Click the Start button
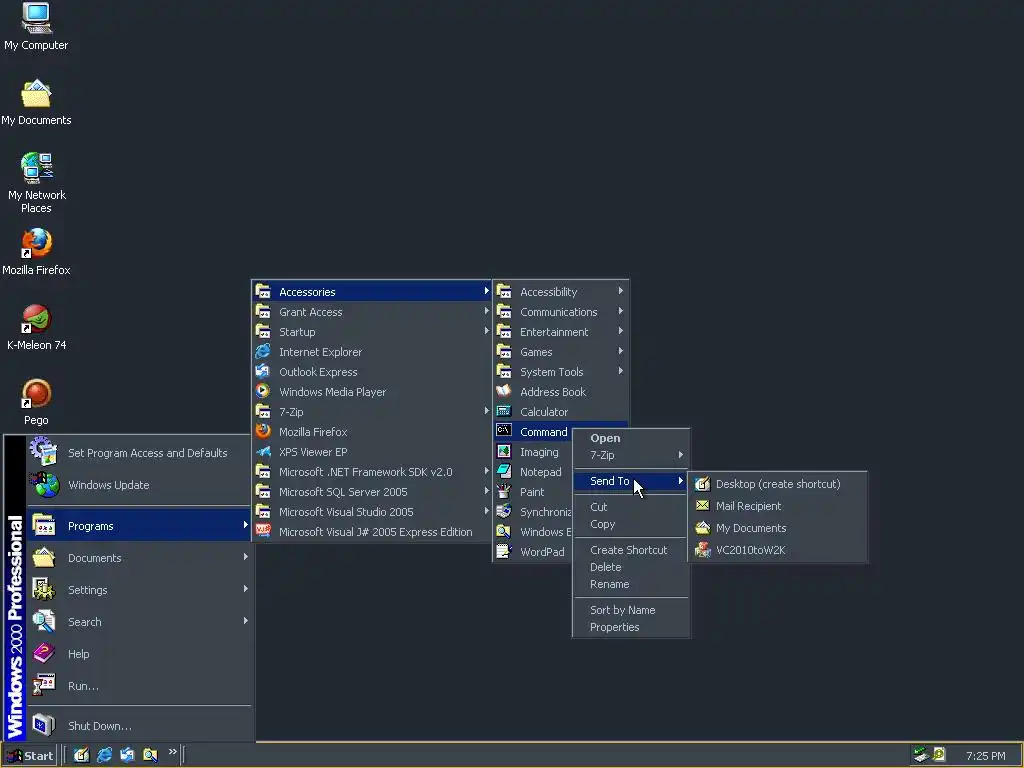The width and height of the screenshot is (1024, 768). (x=29, y=756)
